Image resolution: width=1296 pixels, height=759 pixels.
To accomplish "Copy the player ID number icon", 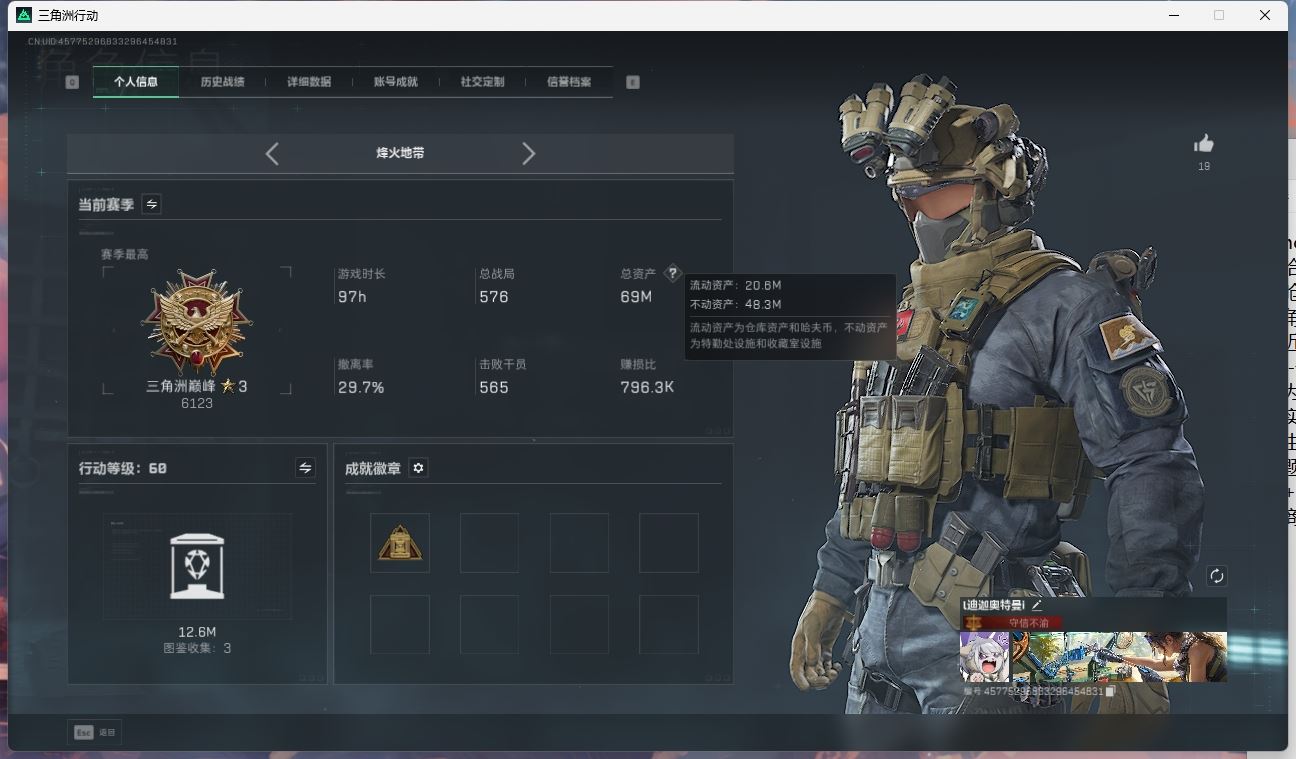I will (x=1111, y=691).
